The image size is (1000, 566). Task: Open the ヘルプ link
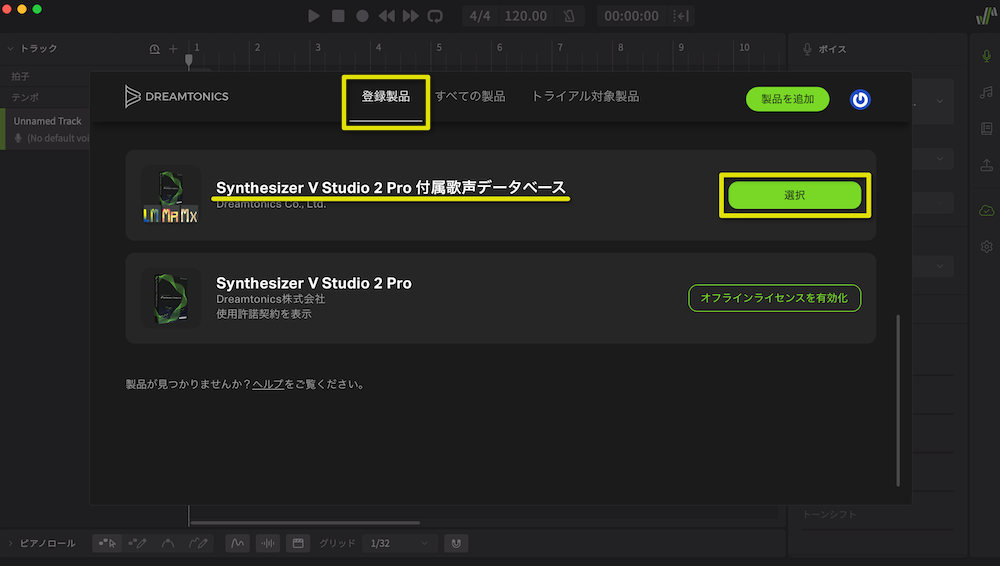pyautogui.click(x=268, y=384)
